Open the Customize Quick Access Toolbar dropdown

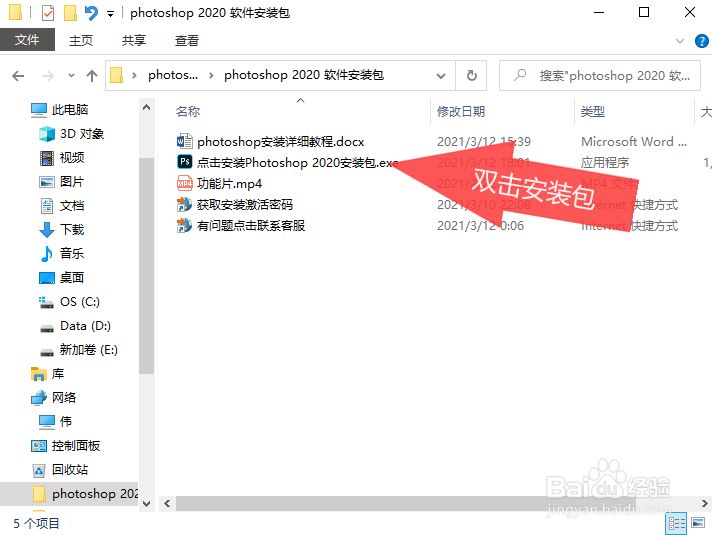pyautogui.click(x=110, y=14)
